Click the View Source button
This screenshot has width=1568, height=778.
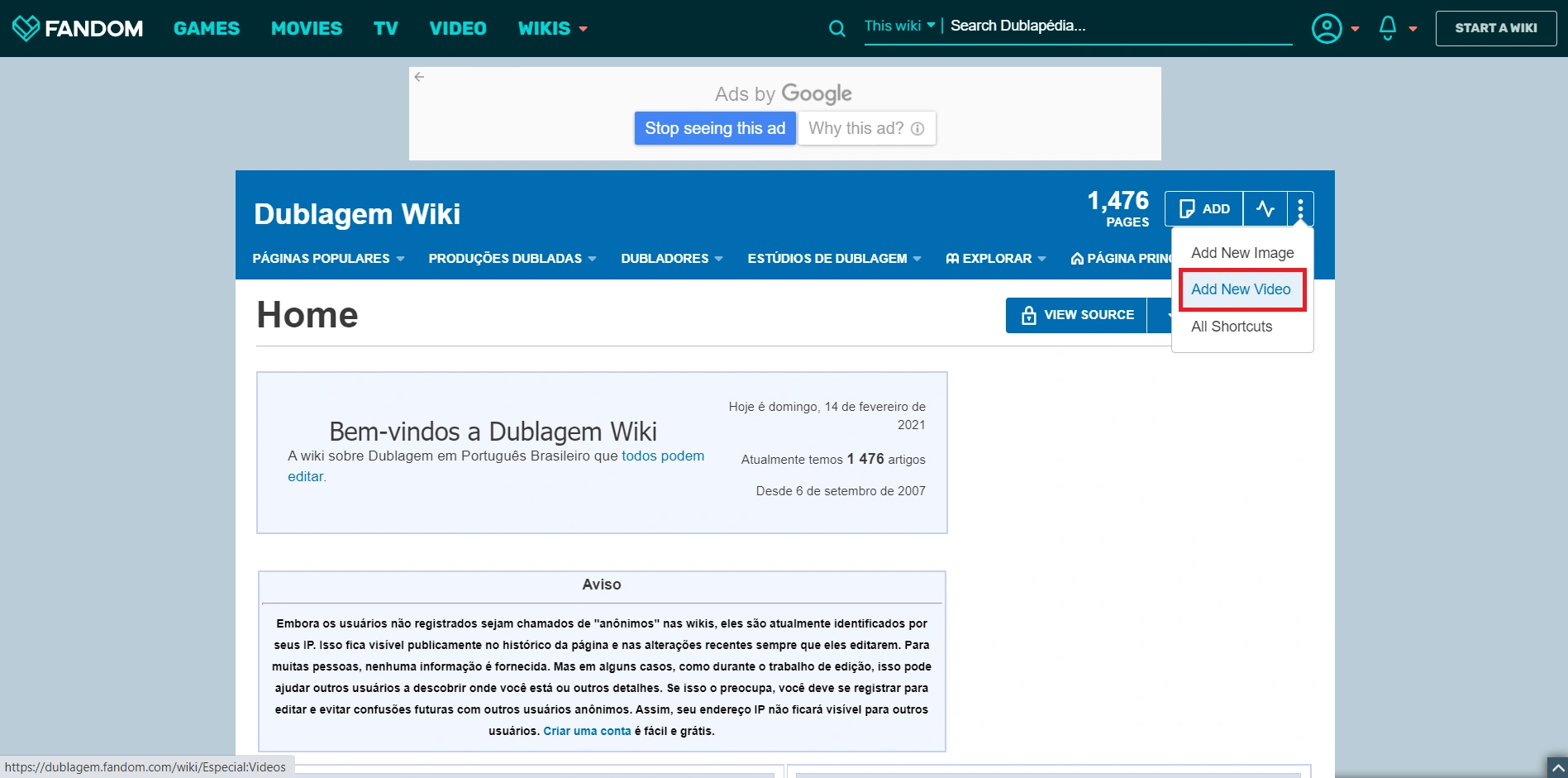[1076, 315]
